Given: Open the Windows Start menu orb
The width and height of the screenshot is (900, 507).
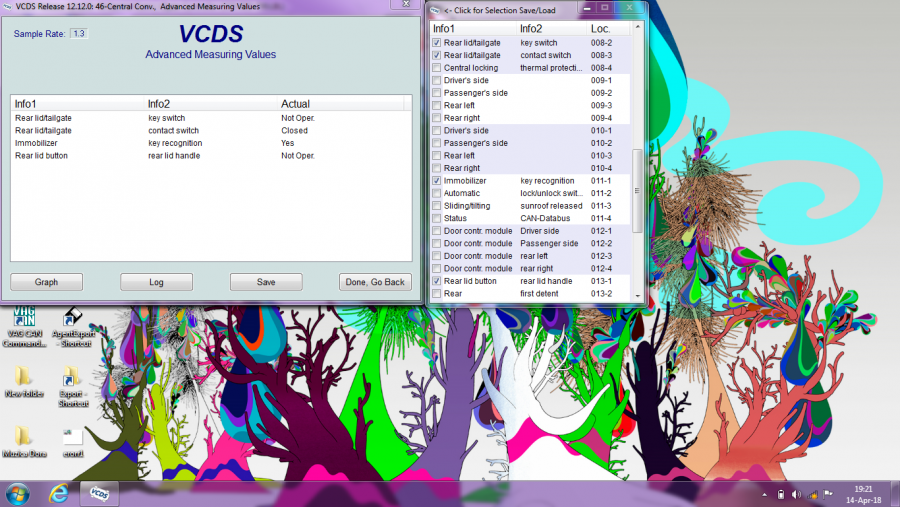Looking at the screenshot, I should pyautogui.click(x=17, y=493).
